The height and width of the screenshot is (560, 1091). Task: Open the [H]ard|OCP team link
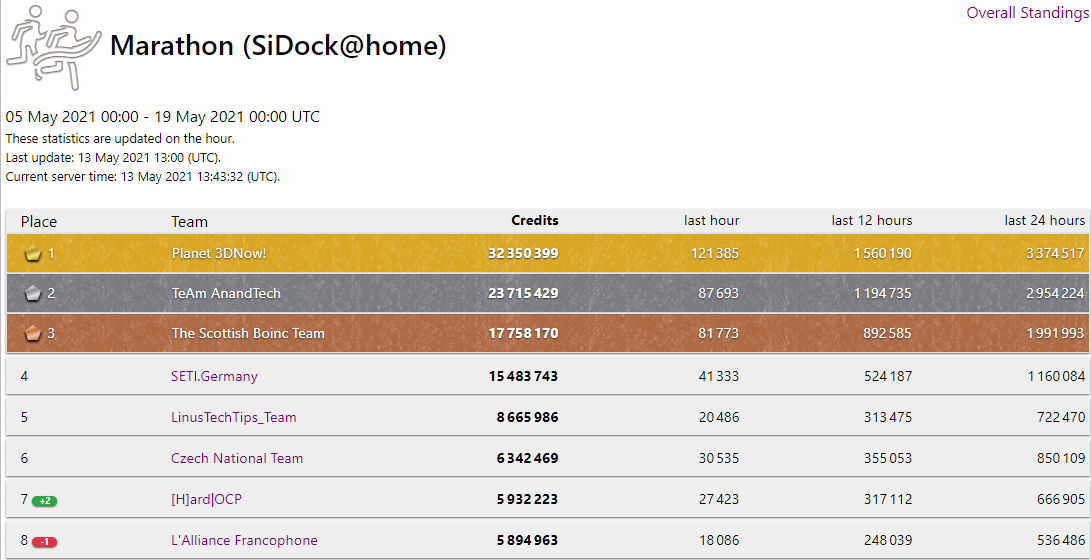click(206, 500)
